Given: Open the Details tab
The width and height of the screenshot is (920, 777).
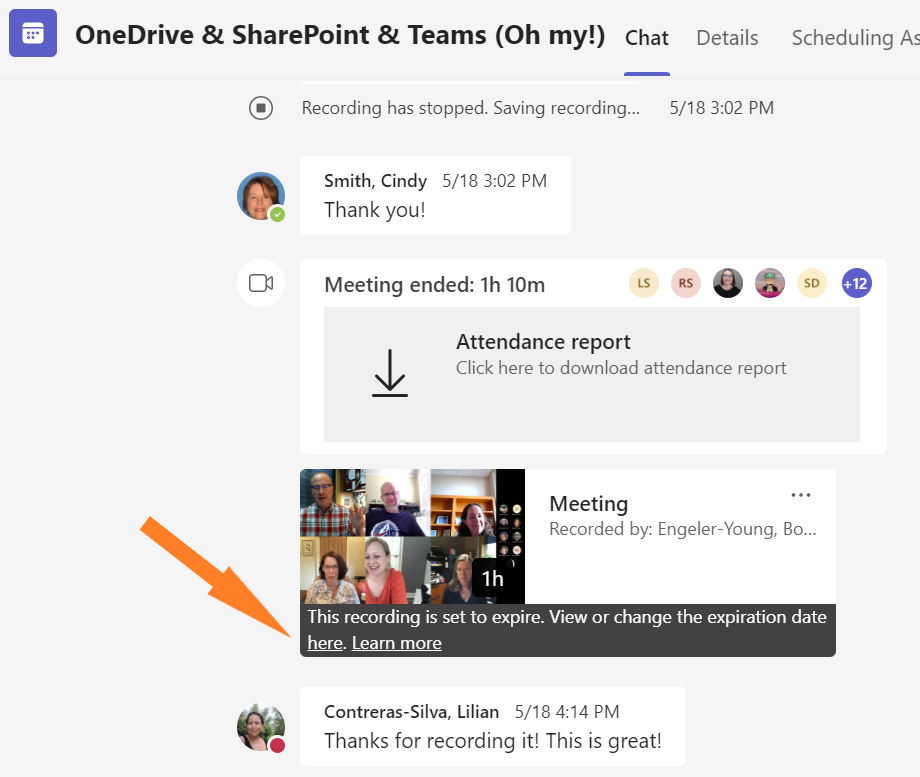Looking at the screenshot, I should [727, 38].
